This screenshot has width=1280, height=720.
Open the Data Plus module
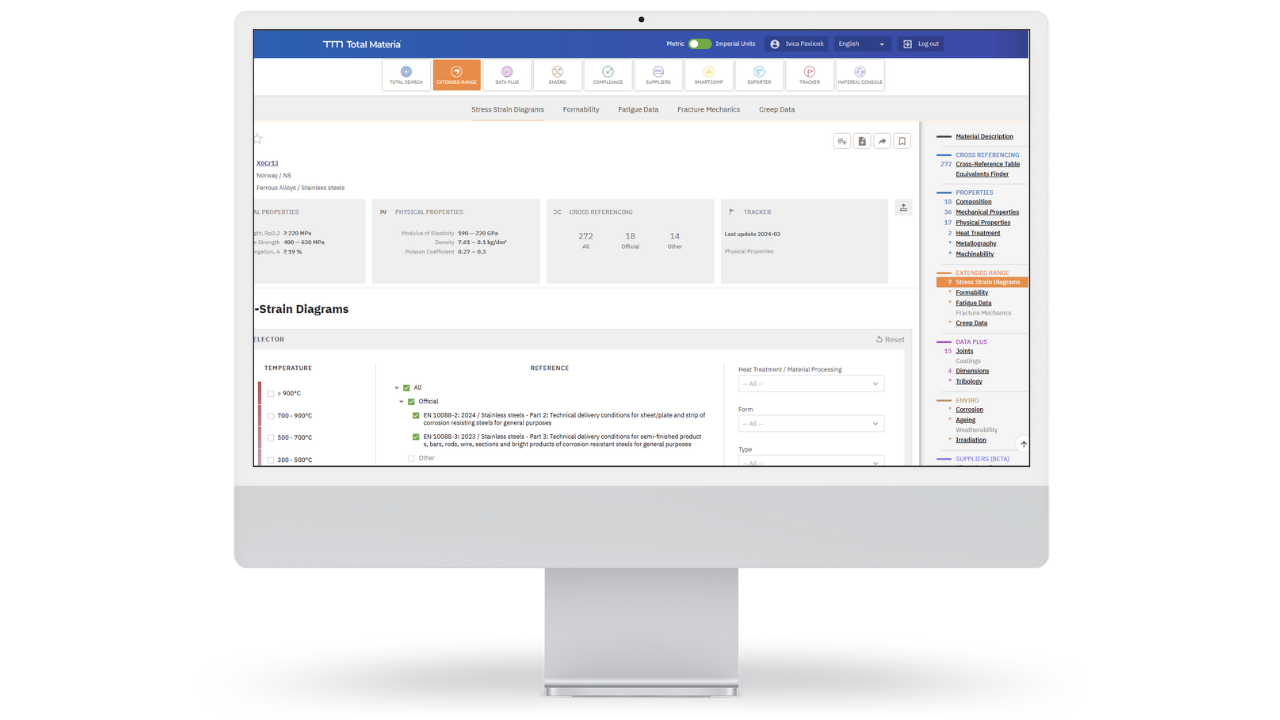(507, 75)
